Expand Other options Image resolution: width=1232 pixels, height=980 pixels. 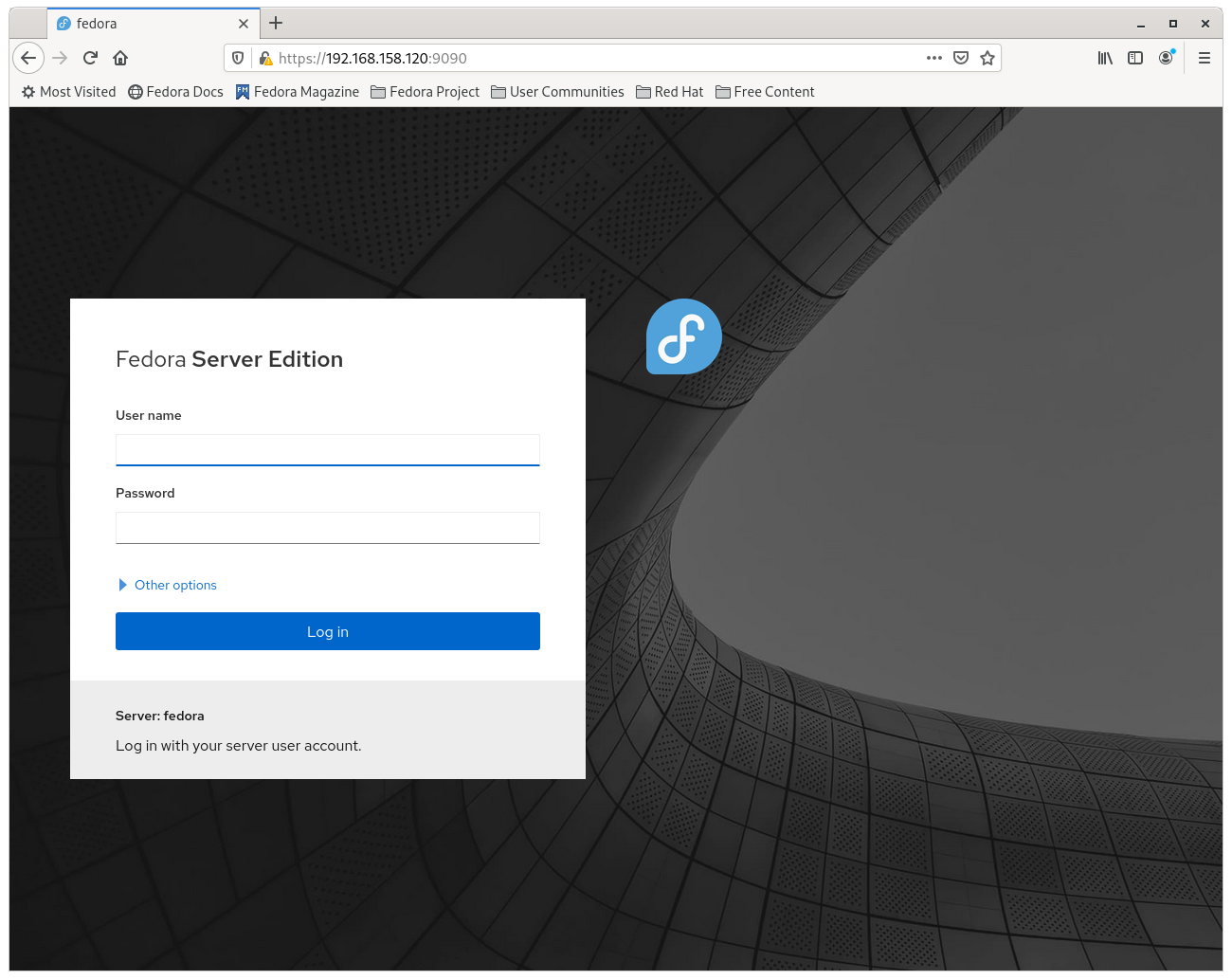point(168,585)
